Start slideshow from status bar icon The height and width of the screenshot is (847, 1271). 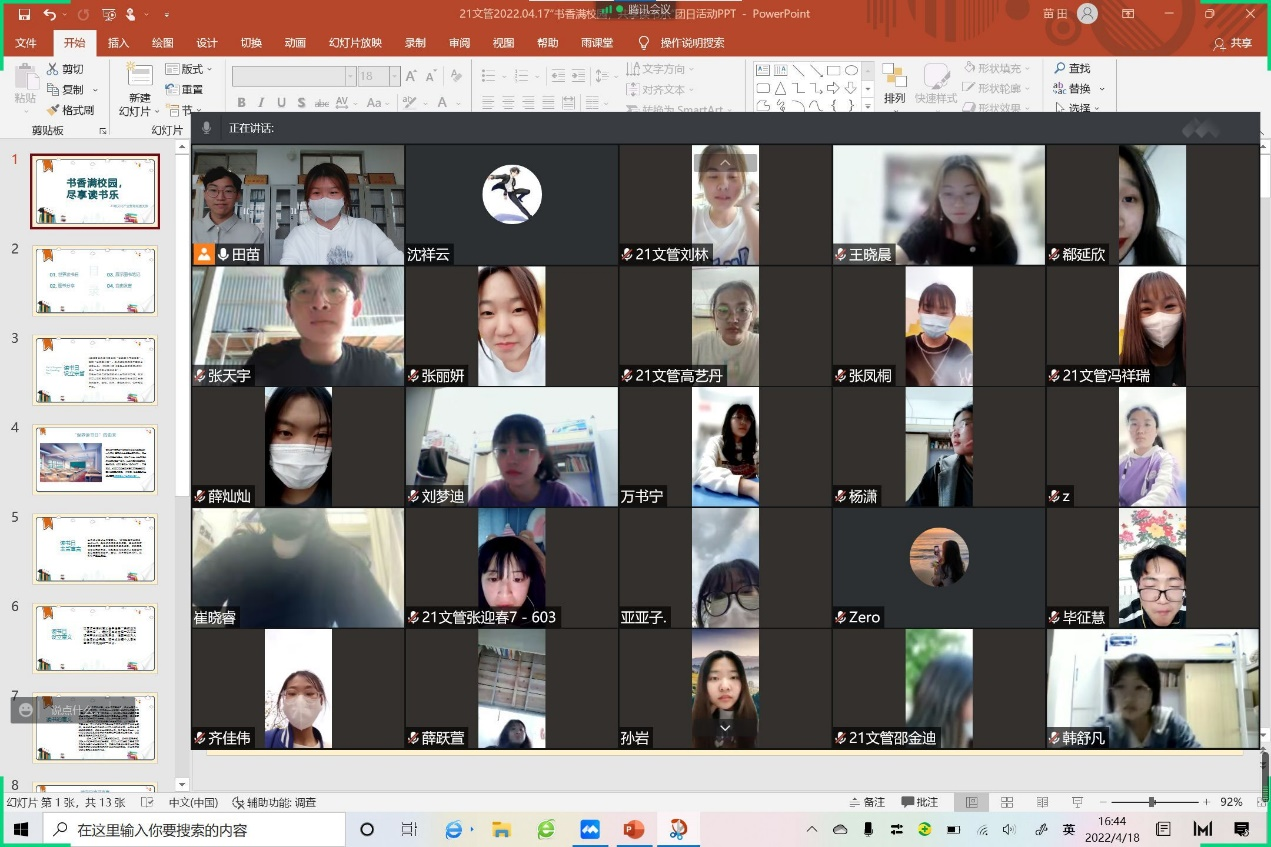(x=1076, y=802)
